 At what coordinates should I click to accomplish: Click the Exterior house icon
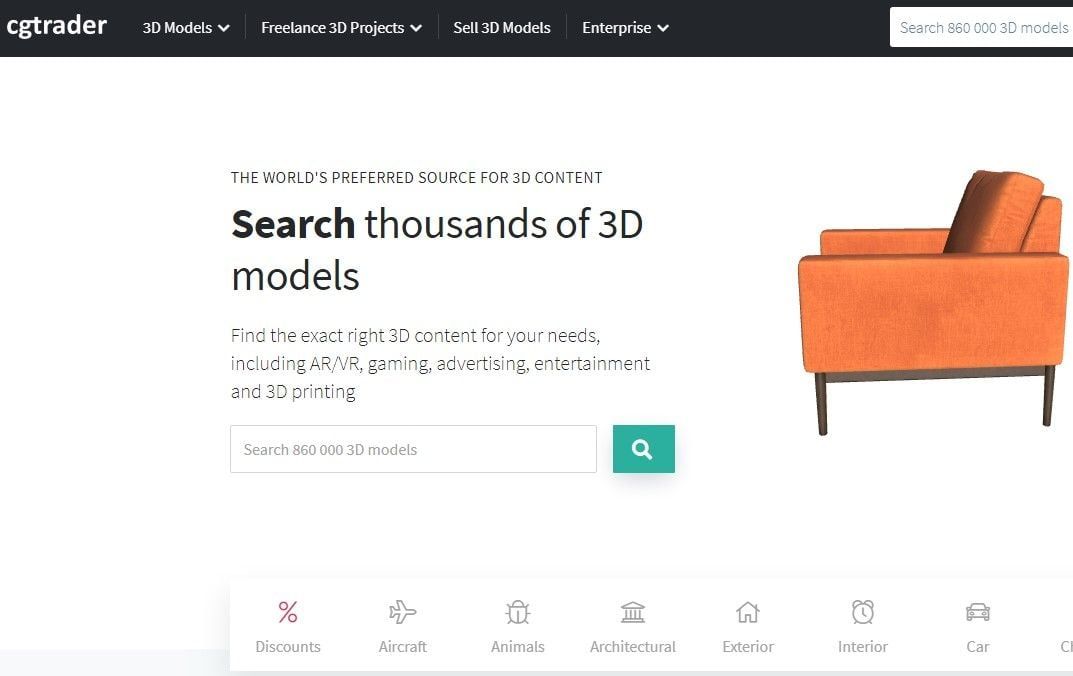(748, 612)
